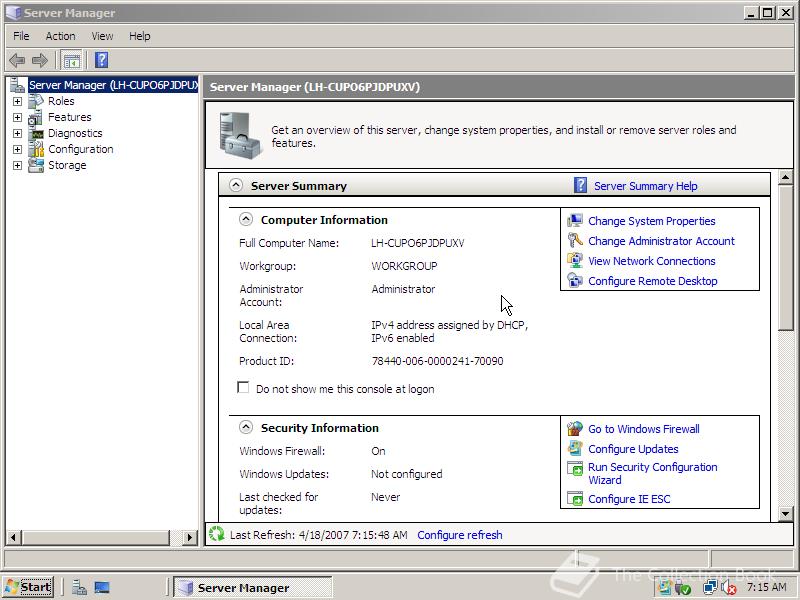The height and width of the screenshot is (600, 800).
Task: Click Configure Remote Desktop link
Action: click(653, 281)
